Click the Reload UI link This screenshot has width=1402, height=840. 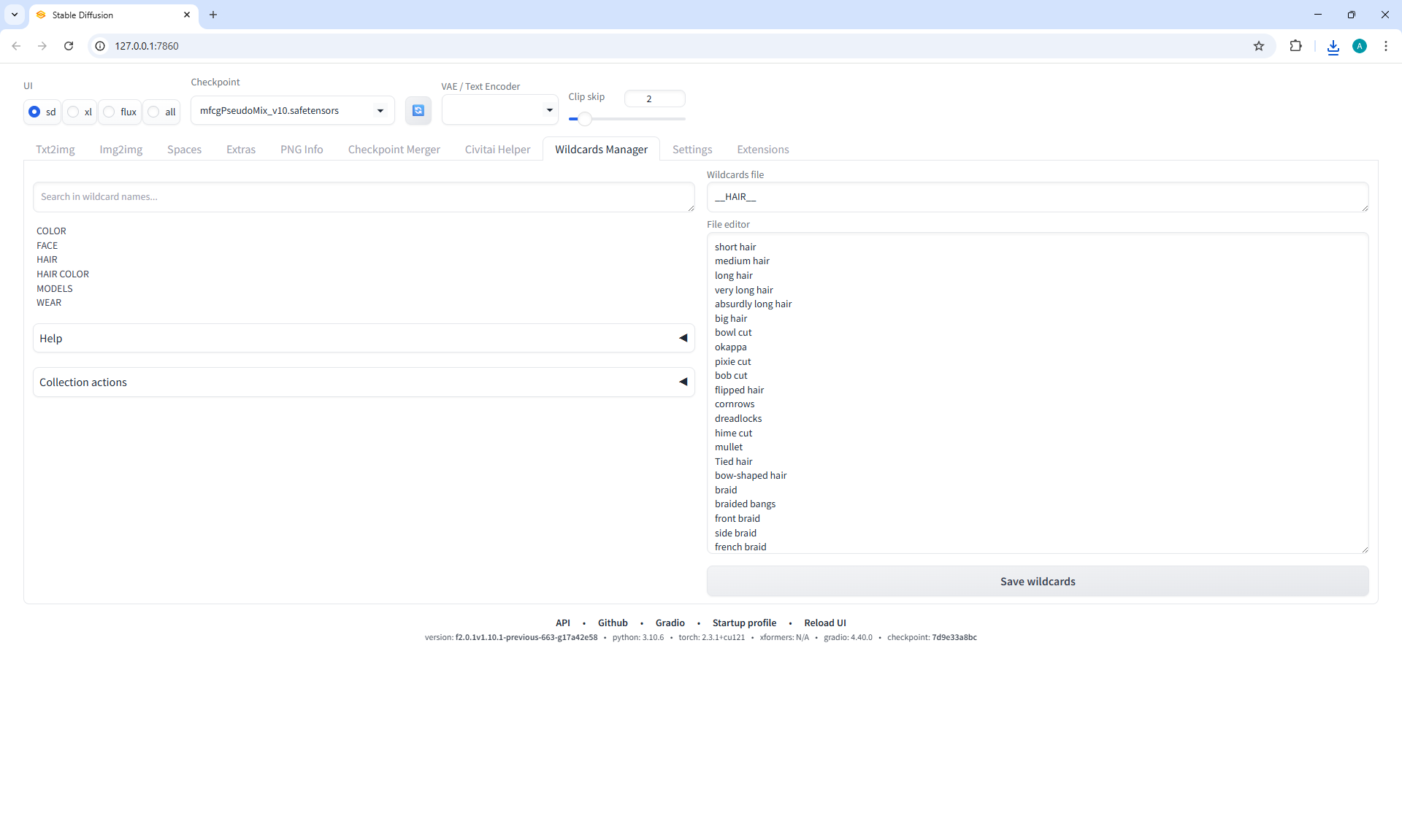[x=824, y=623]
